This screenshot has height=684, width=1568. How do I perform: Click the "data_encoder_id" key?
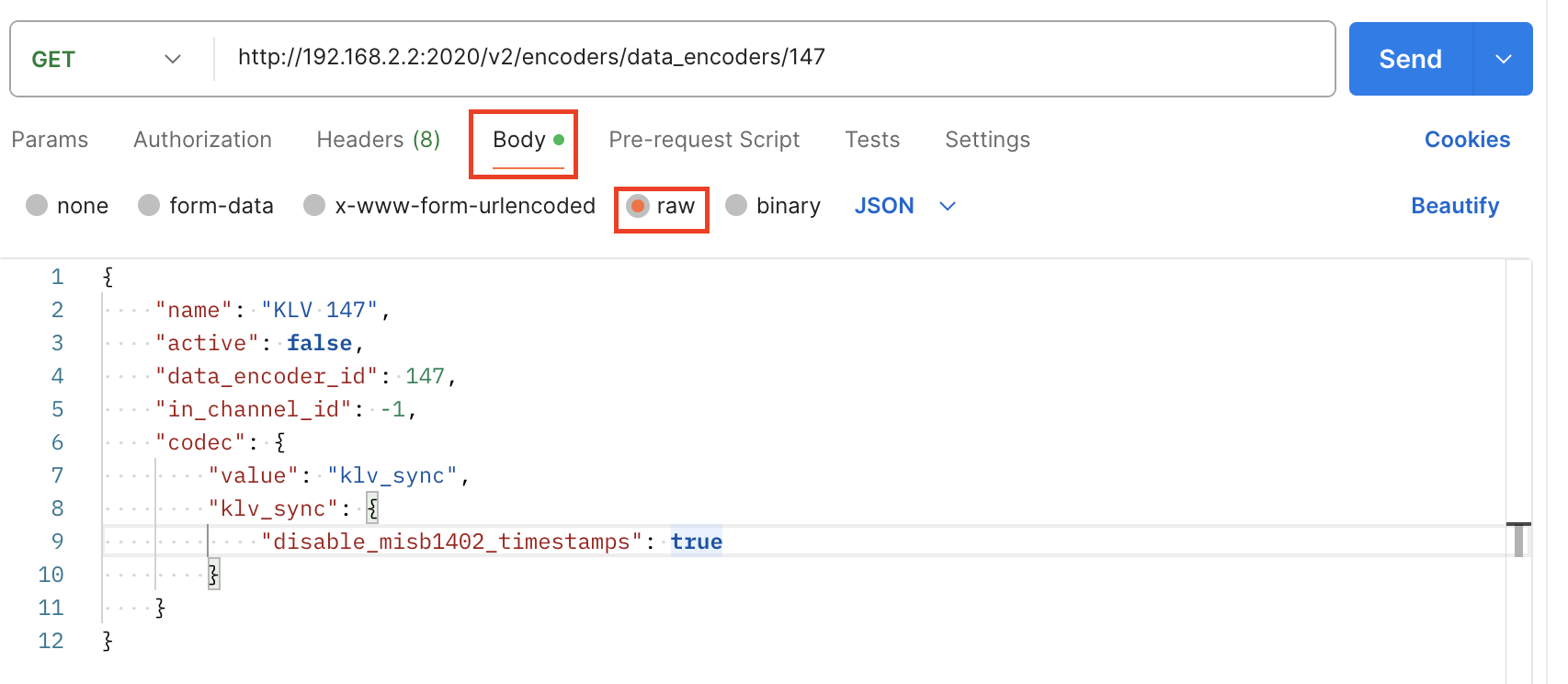point(267,376)
